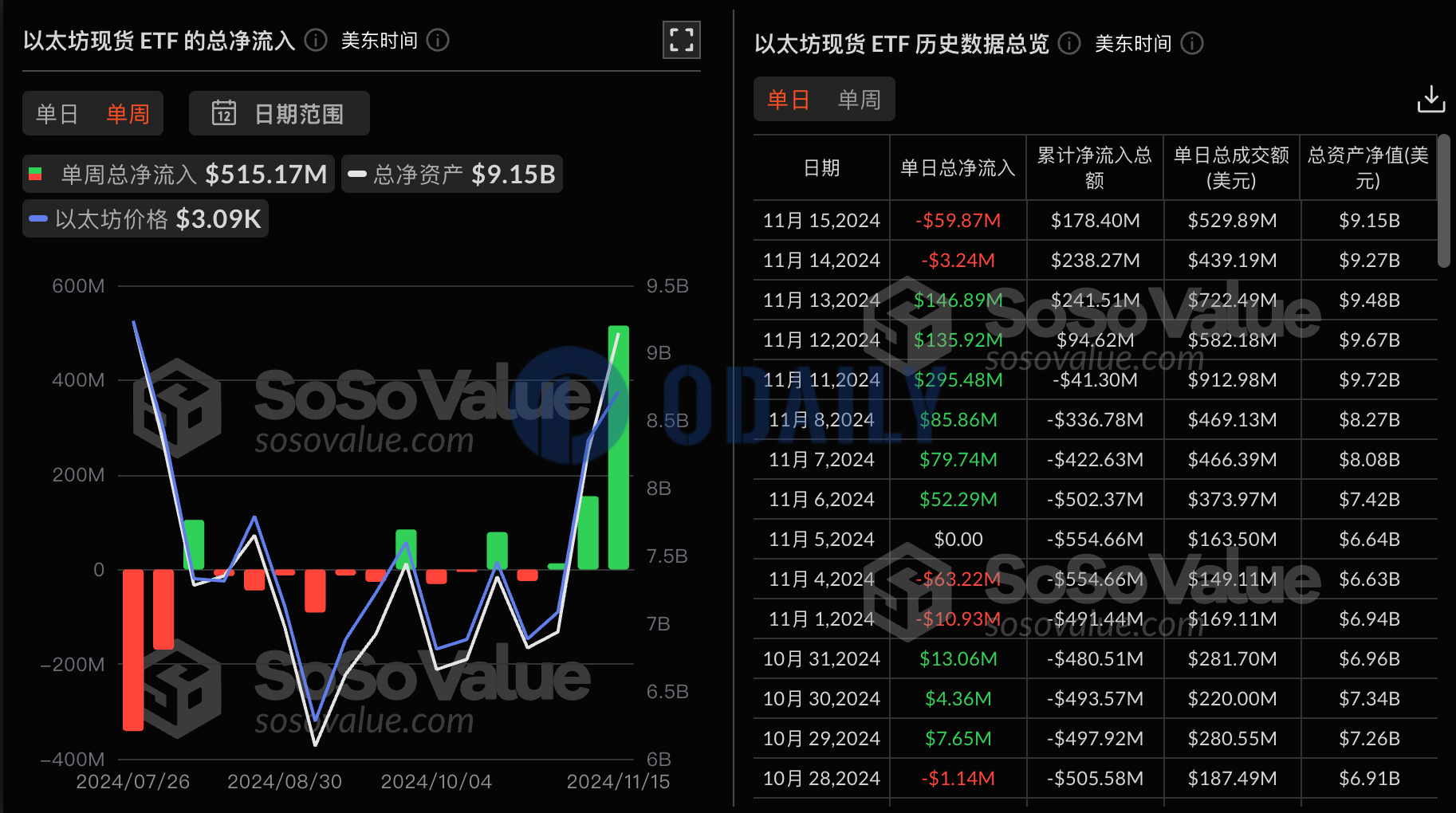This screenshot has height=813, width=1456.
Task: Click the fullscreen expand icon on chart
Action: point(682,40)
